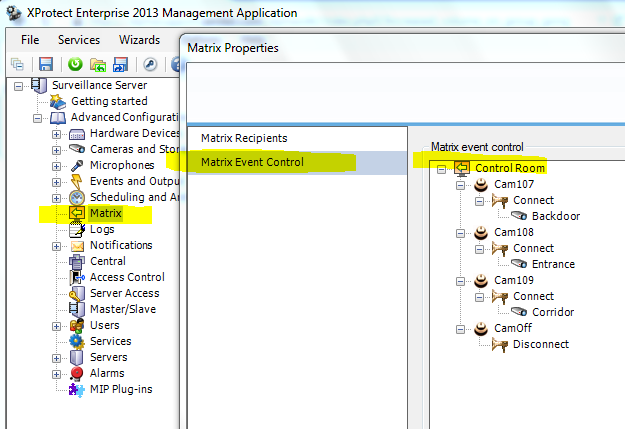Open the Wizards menu

139,40
